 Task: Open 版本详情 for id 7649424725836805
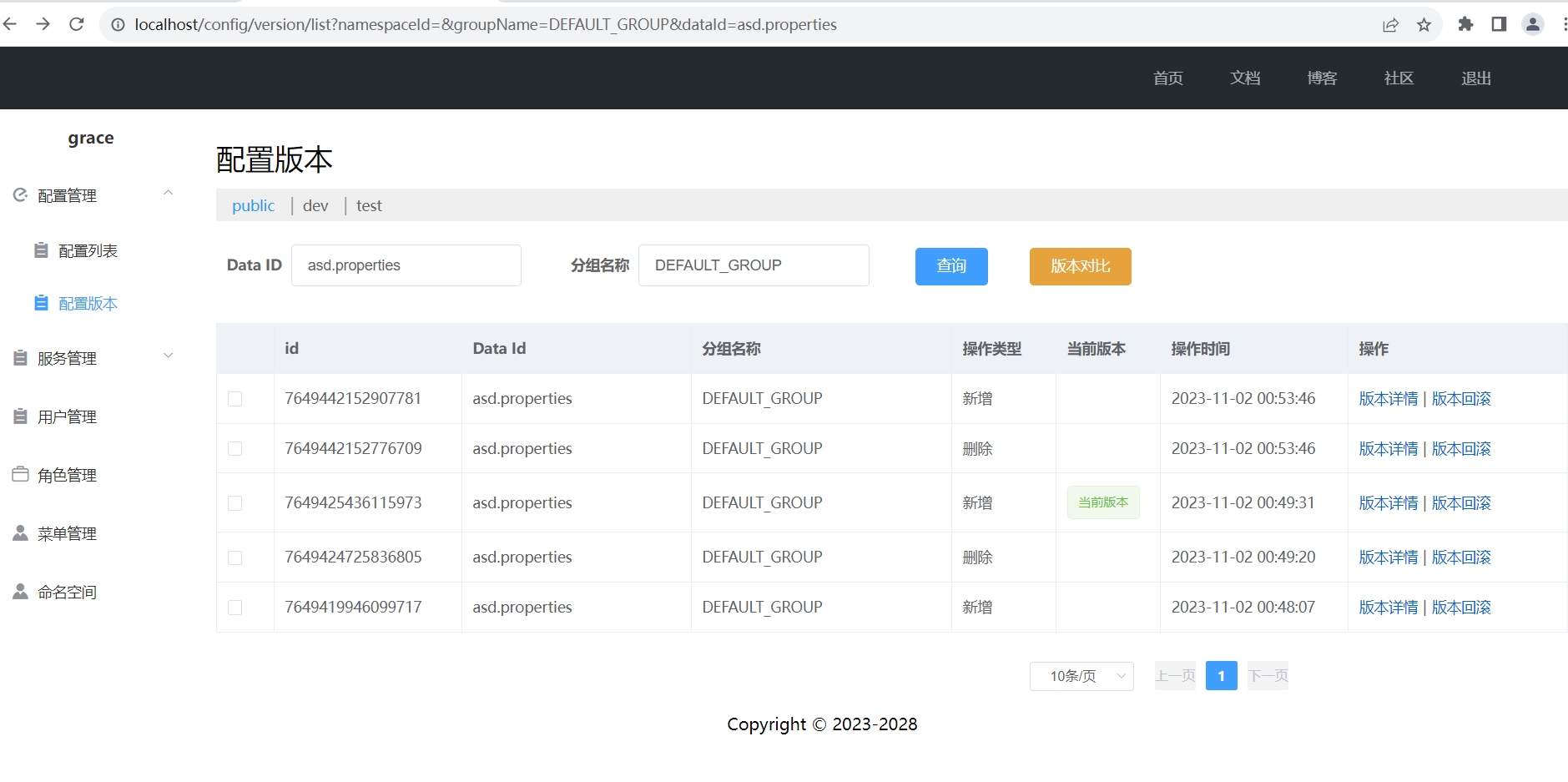1389,557
